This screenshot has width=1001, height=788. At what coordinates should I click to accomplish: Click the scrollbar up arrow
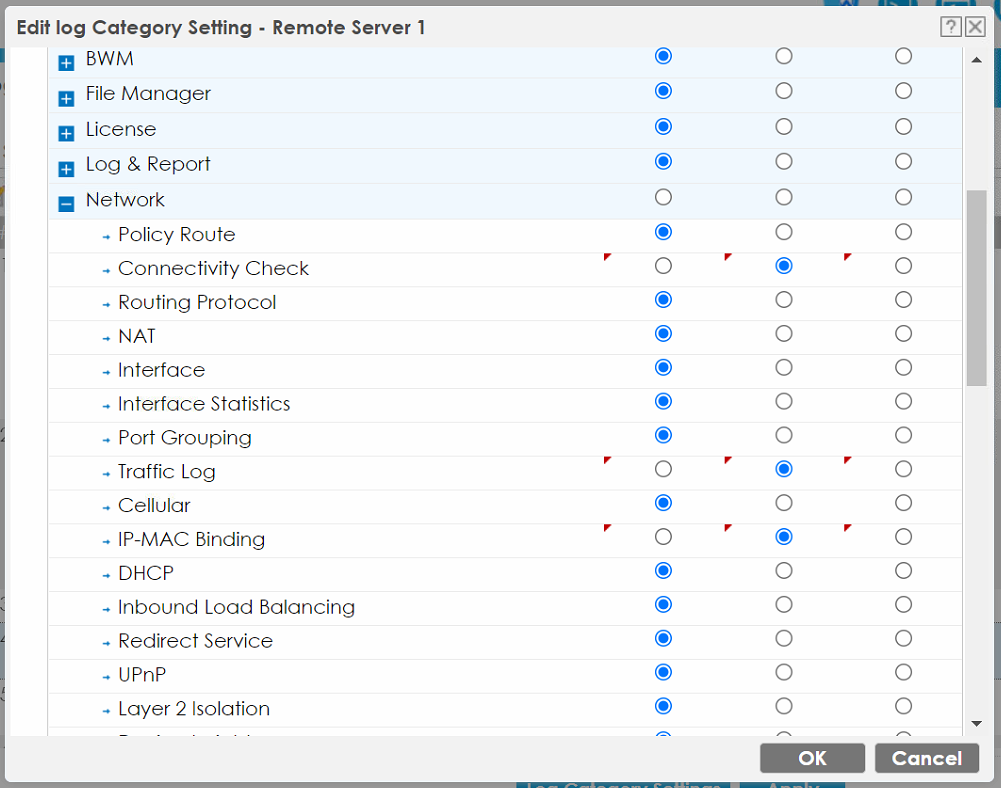pyautogui.click(x=976, y=60)
